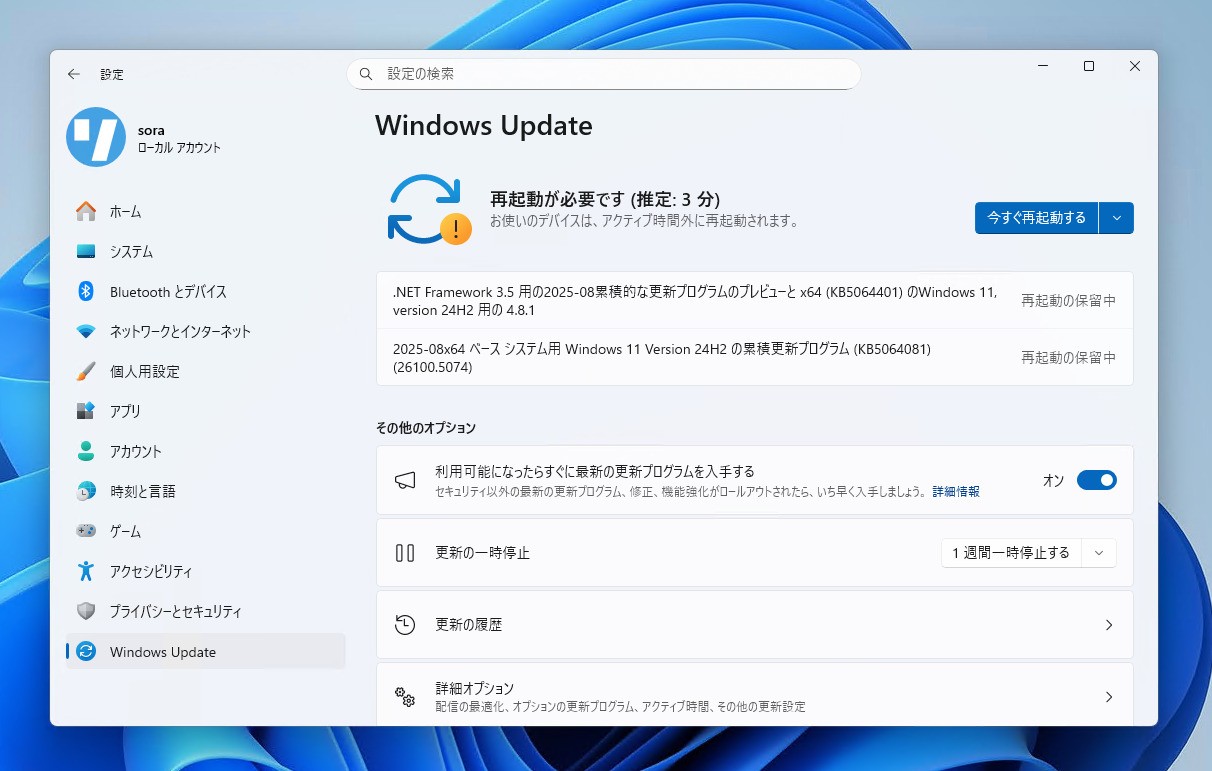The height and width of the screenshot is (771, 1212).
Task: Click the search magnifier icon
Action: point(366,74)
